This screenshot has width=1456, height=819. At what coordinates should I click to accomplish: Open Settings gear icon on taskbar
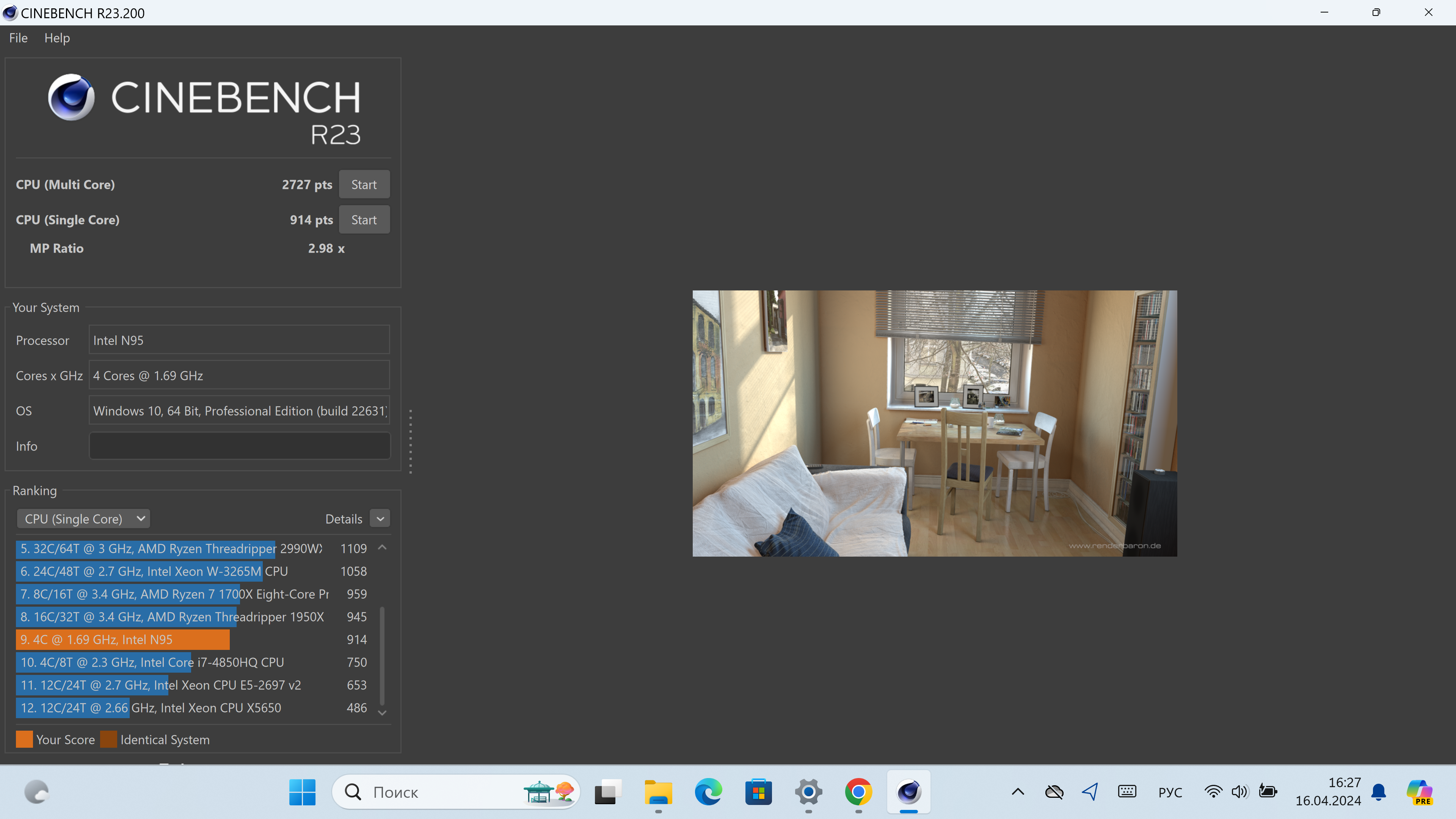click(808, 792)
